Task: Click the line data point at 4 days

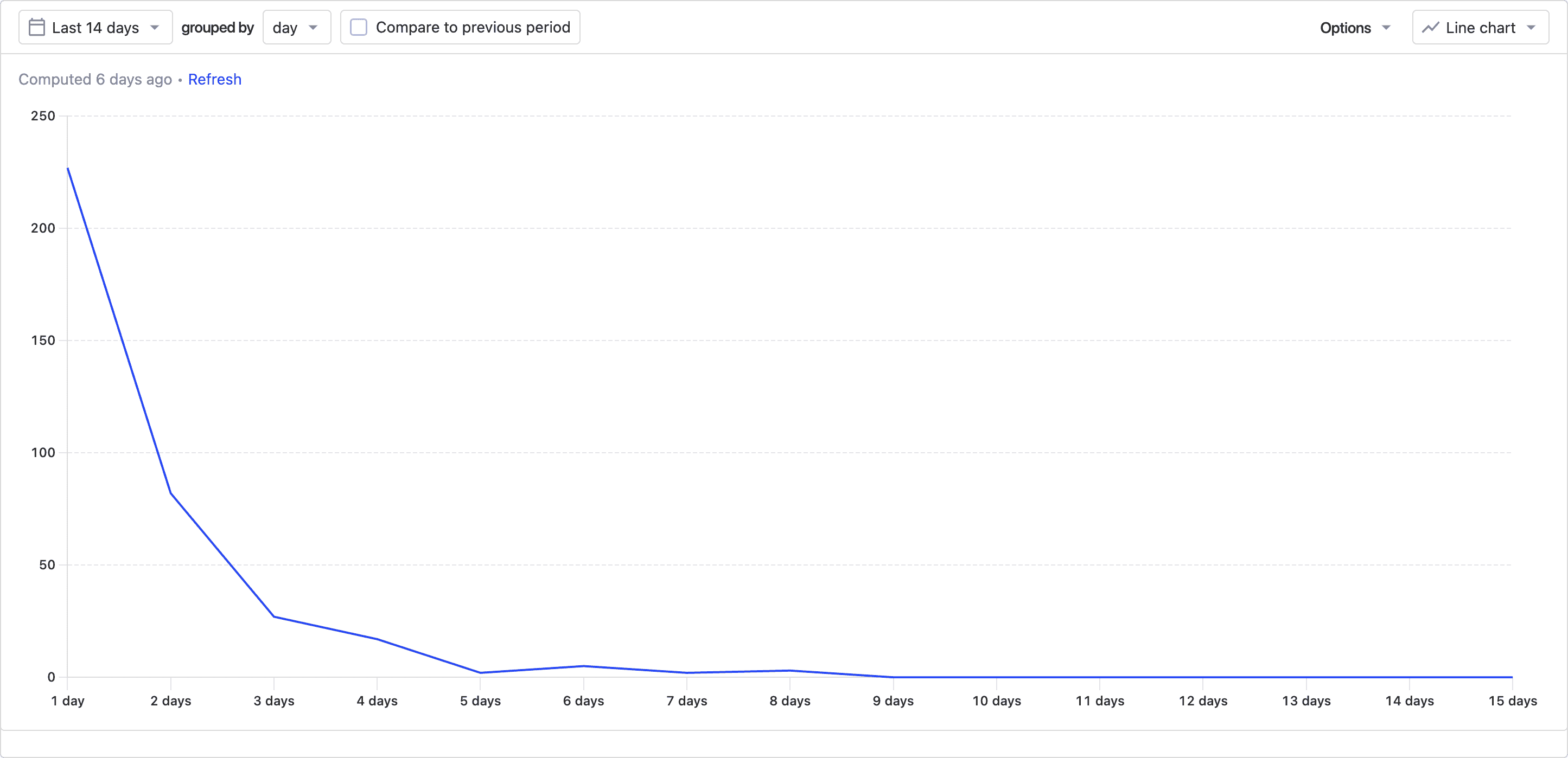Action: point(378,639)
